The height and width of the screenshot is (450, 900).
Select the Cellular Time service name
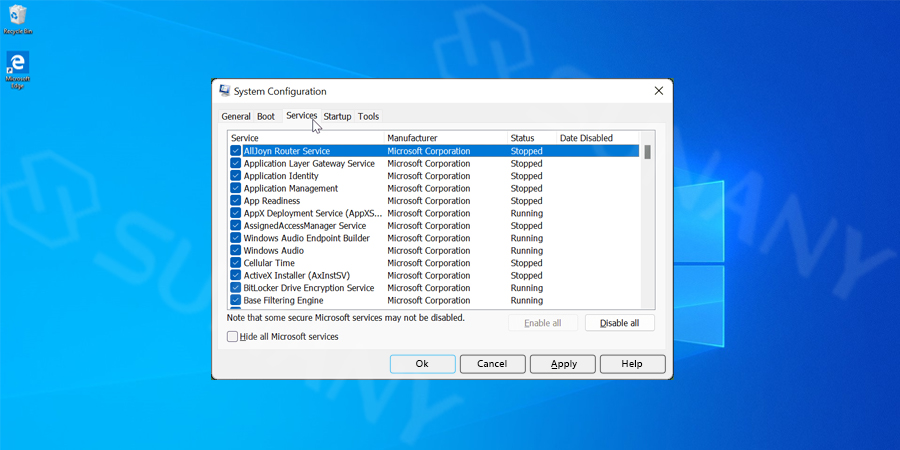click(269, 263)
